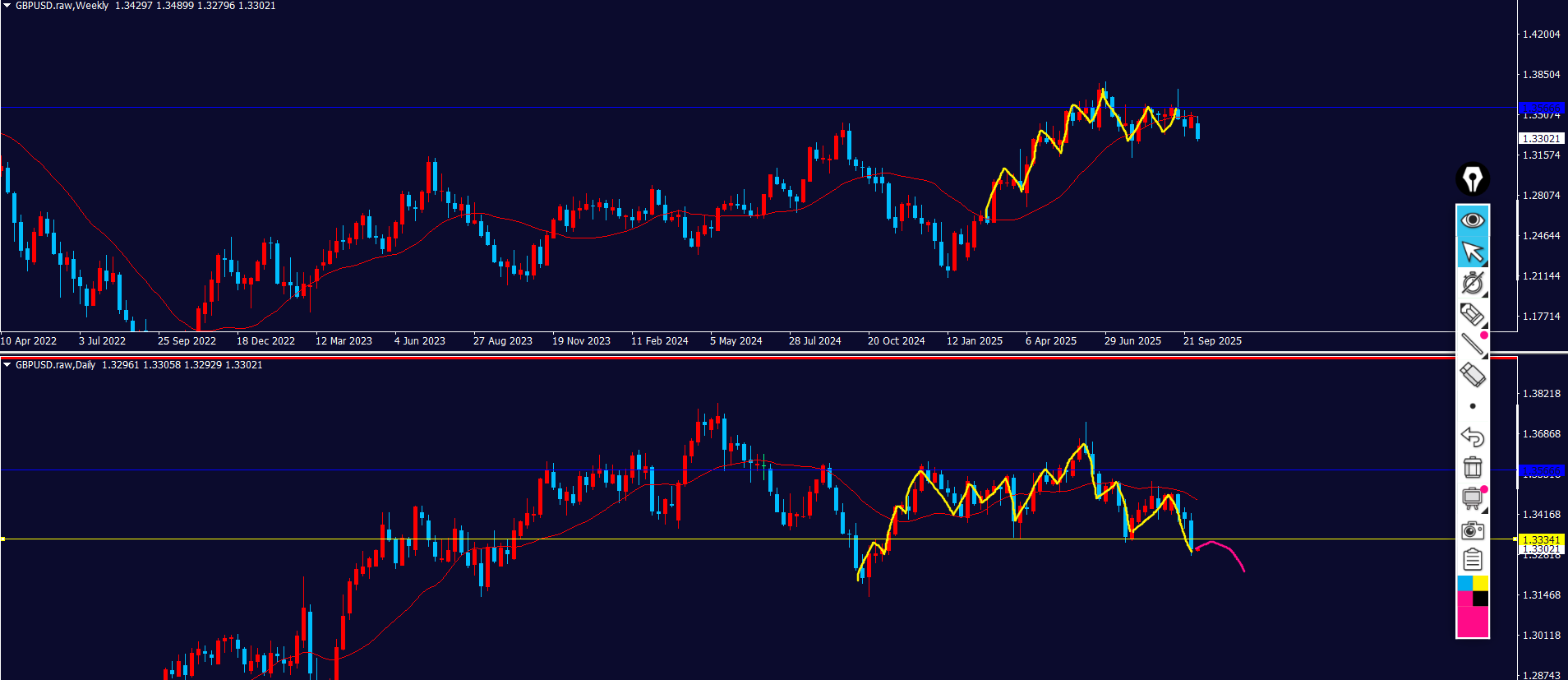Select the straight line tool
The image size is (1568, 680).
[1472, 344]
